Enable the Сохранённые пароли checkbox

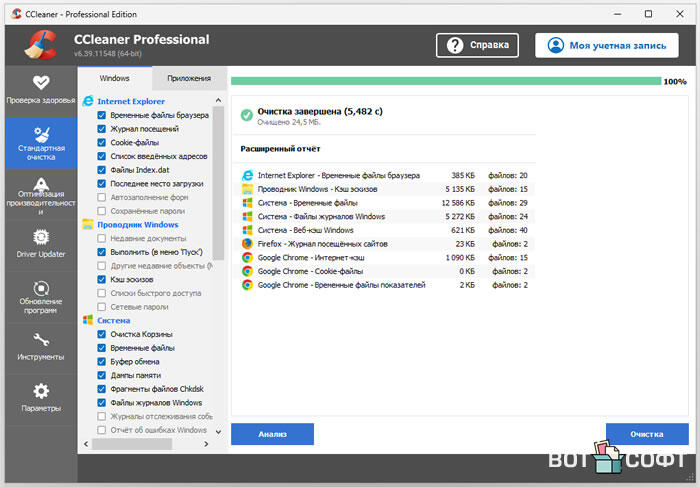point(102,211)
